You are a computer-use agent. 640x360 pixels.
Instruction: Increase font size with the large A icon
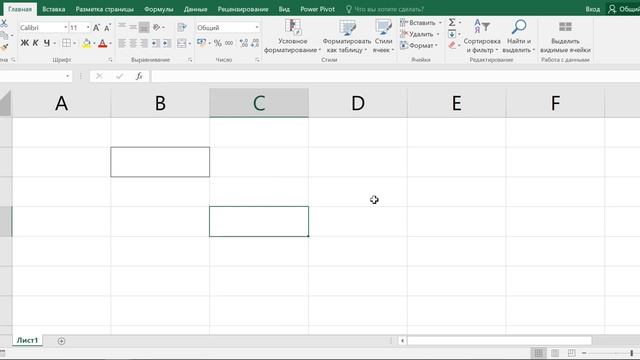(x=96, y=28)
